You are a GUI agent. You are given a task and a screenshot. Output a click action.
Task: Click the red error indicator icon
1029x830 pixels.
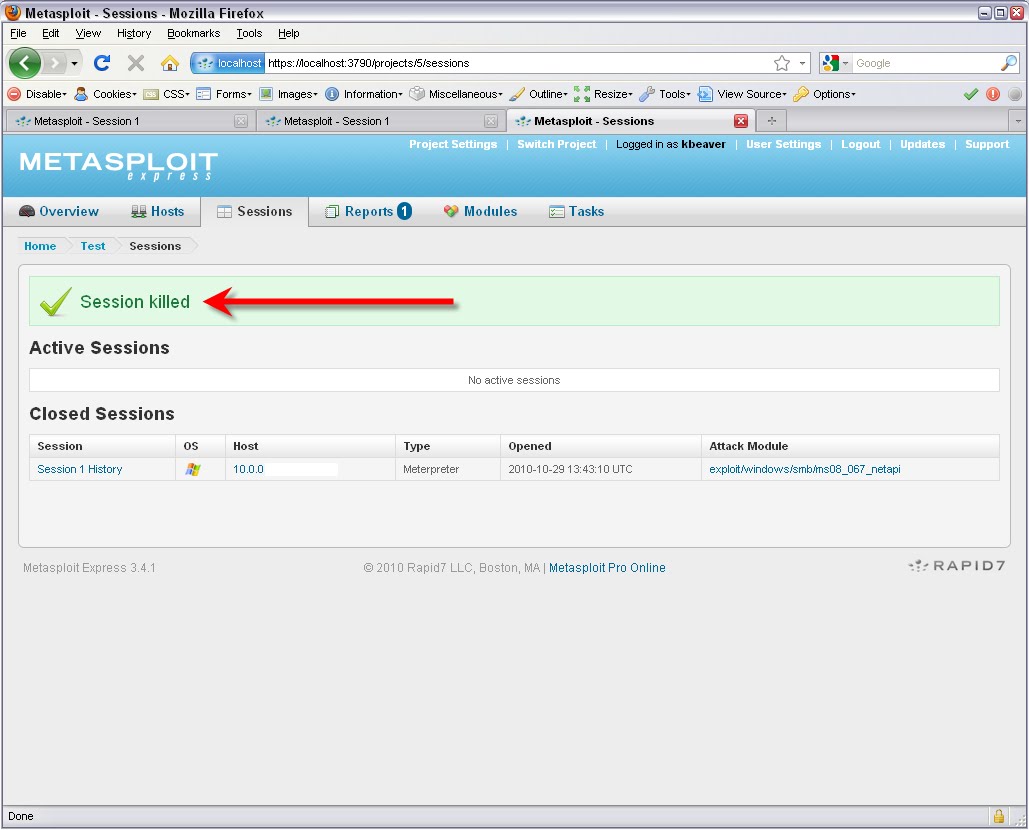click(x=993, y=94)
